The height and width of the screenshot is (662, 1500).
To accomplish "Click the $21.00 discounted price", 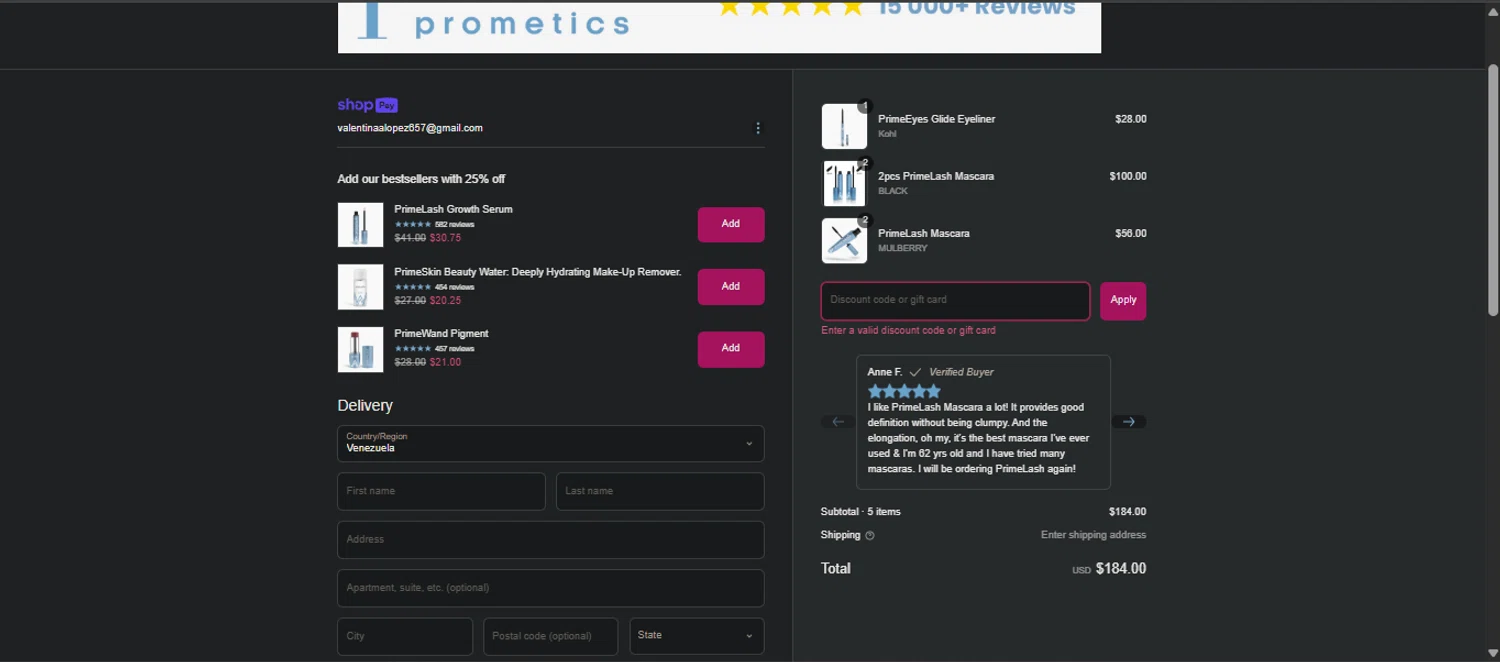I will tap(445, 362).
